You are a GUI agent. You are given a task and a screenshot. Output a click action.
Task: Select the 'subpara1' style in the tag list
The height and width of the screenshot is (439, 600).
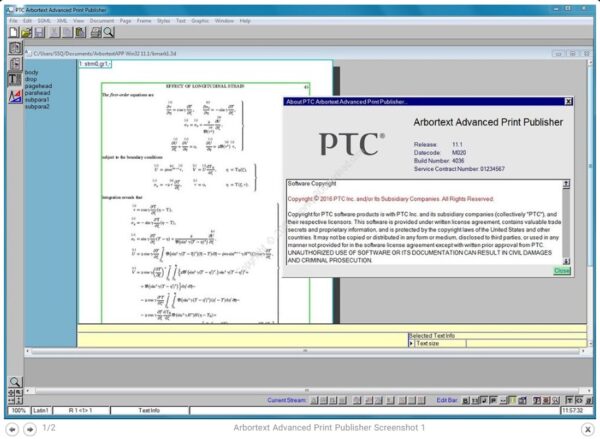(37, 100)
